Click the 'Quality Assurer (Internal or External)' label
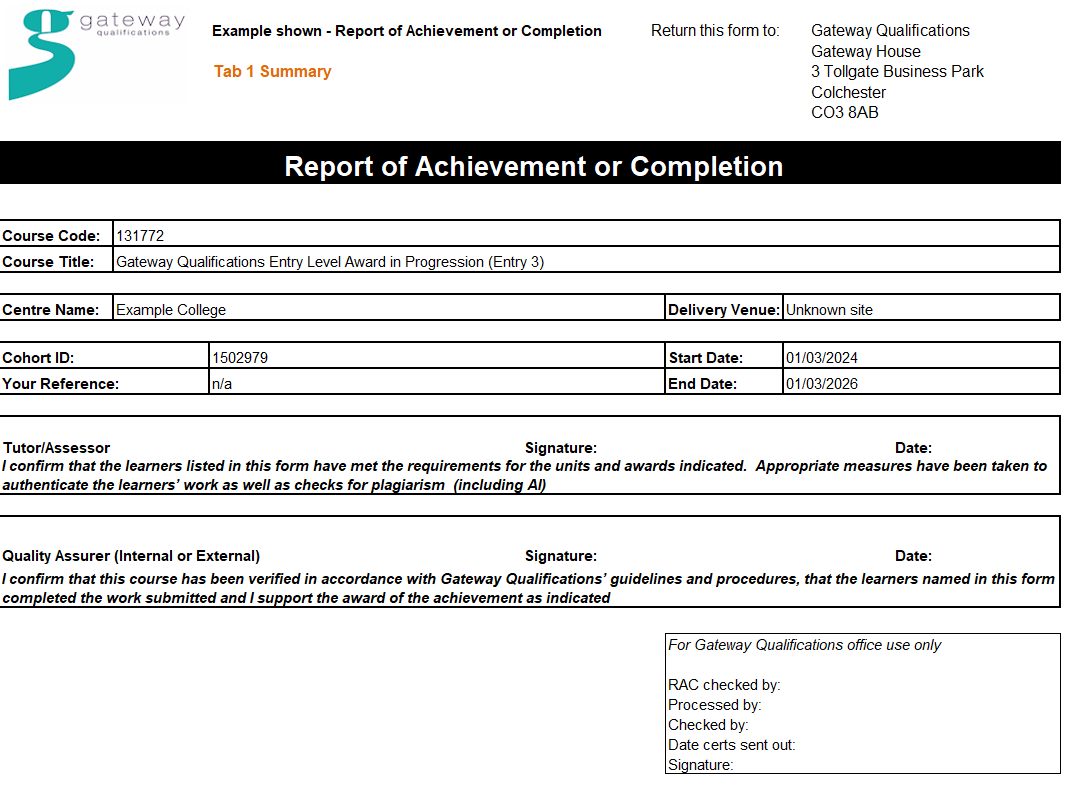Screen dimensions: 1083x798 [x=131, y=556]
